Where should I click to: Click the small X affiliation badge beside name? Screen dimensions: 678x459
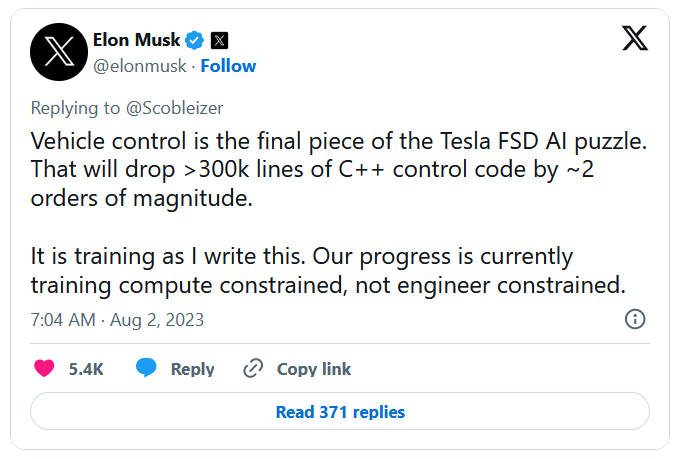[x=220, y=40]
